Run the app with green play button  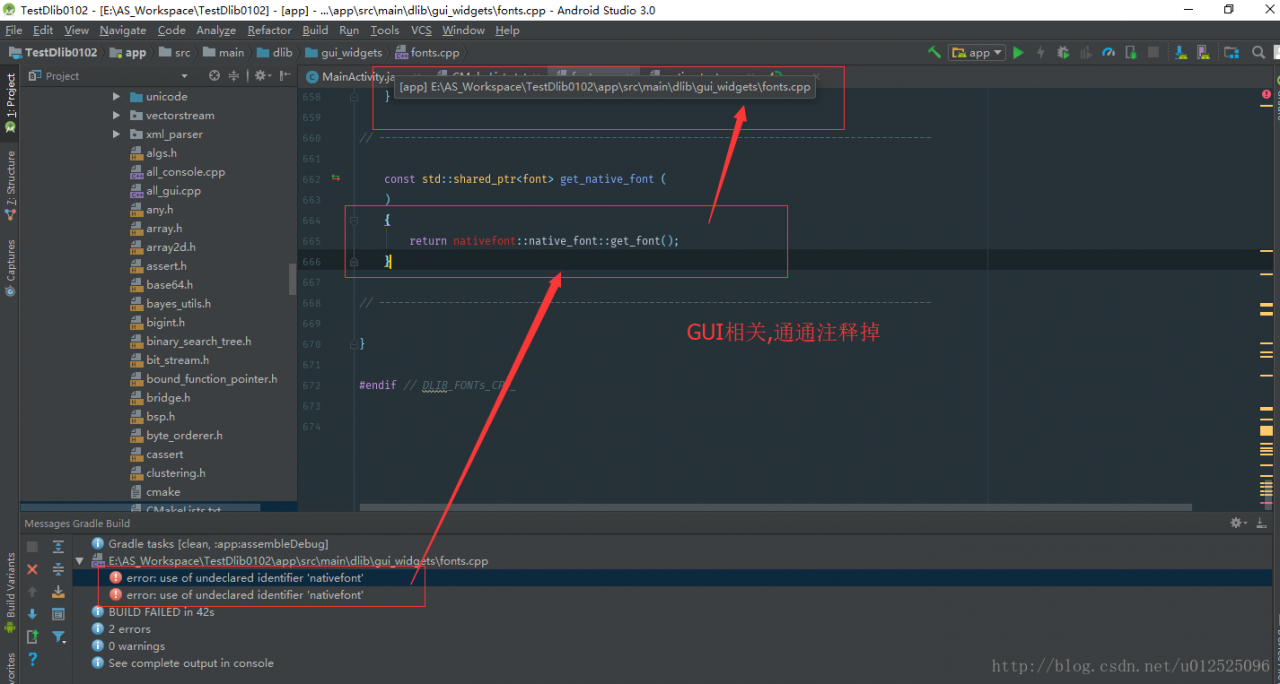(1018, 52)
